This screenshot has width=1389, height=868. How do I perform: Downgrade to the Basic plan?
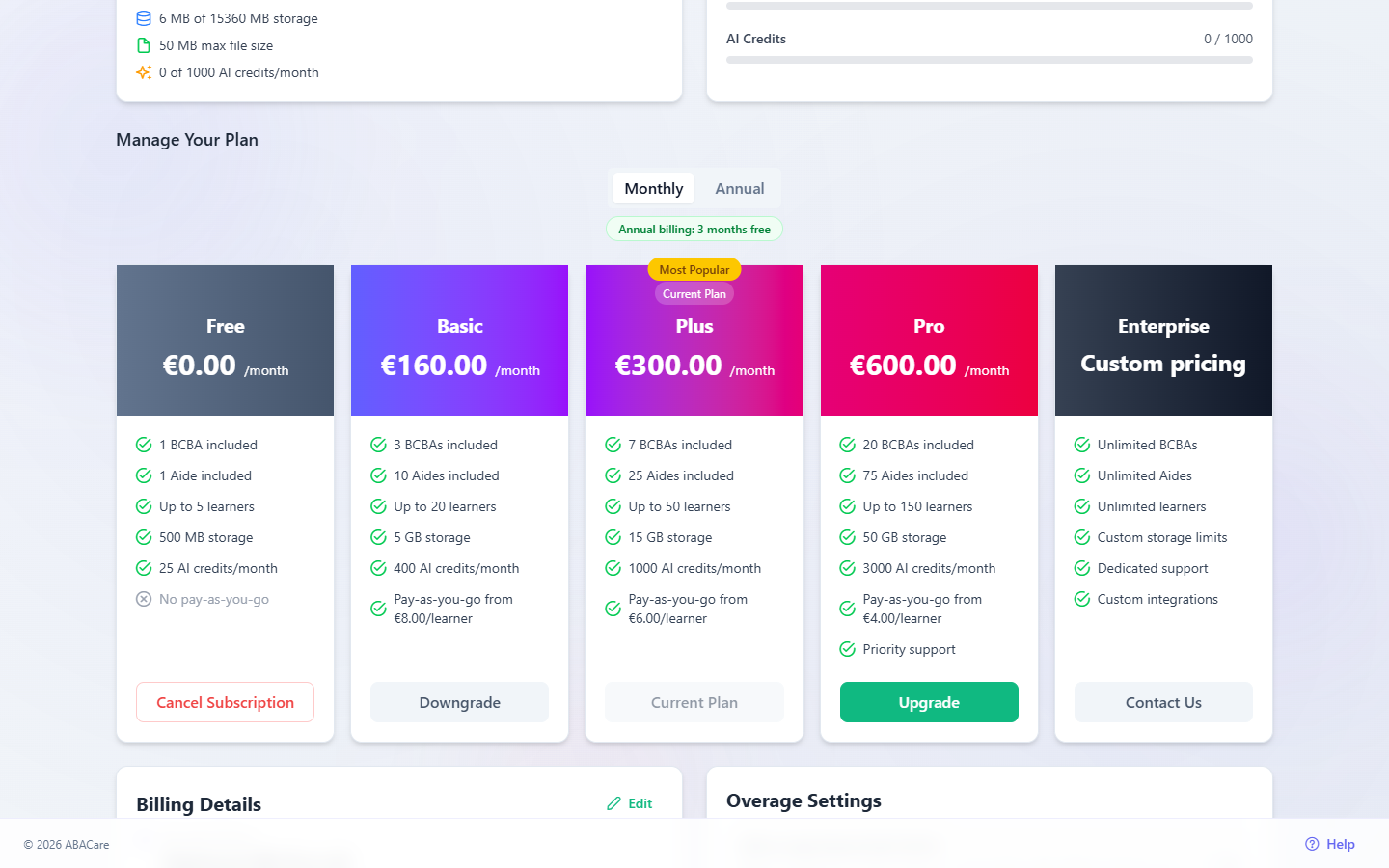(459, 702)
